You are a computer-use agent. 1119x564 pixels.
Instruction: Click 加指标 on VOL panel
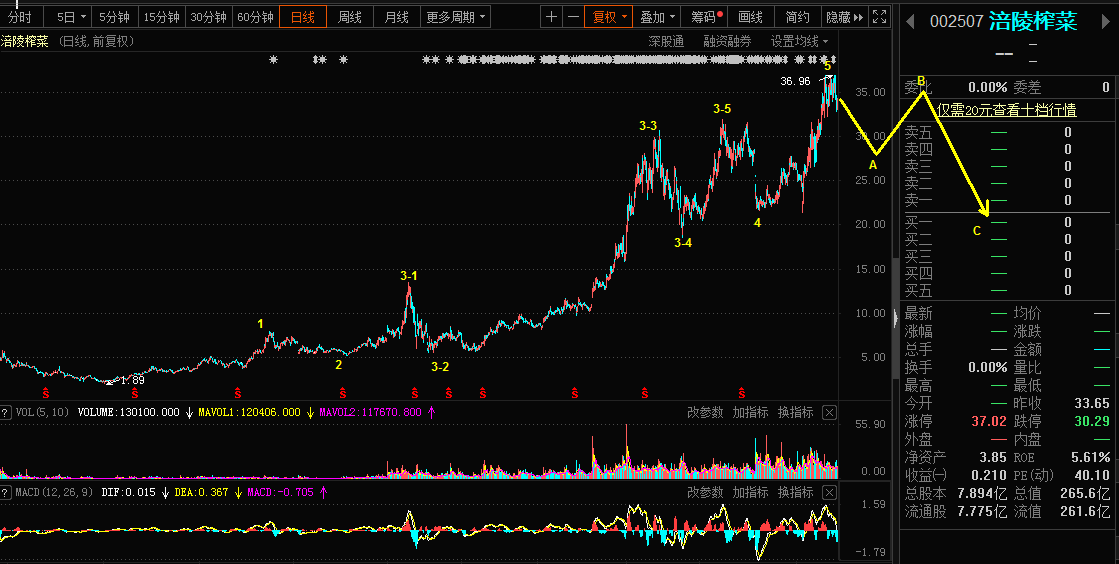coord(750,413)
